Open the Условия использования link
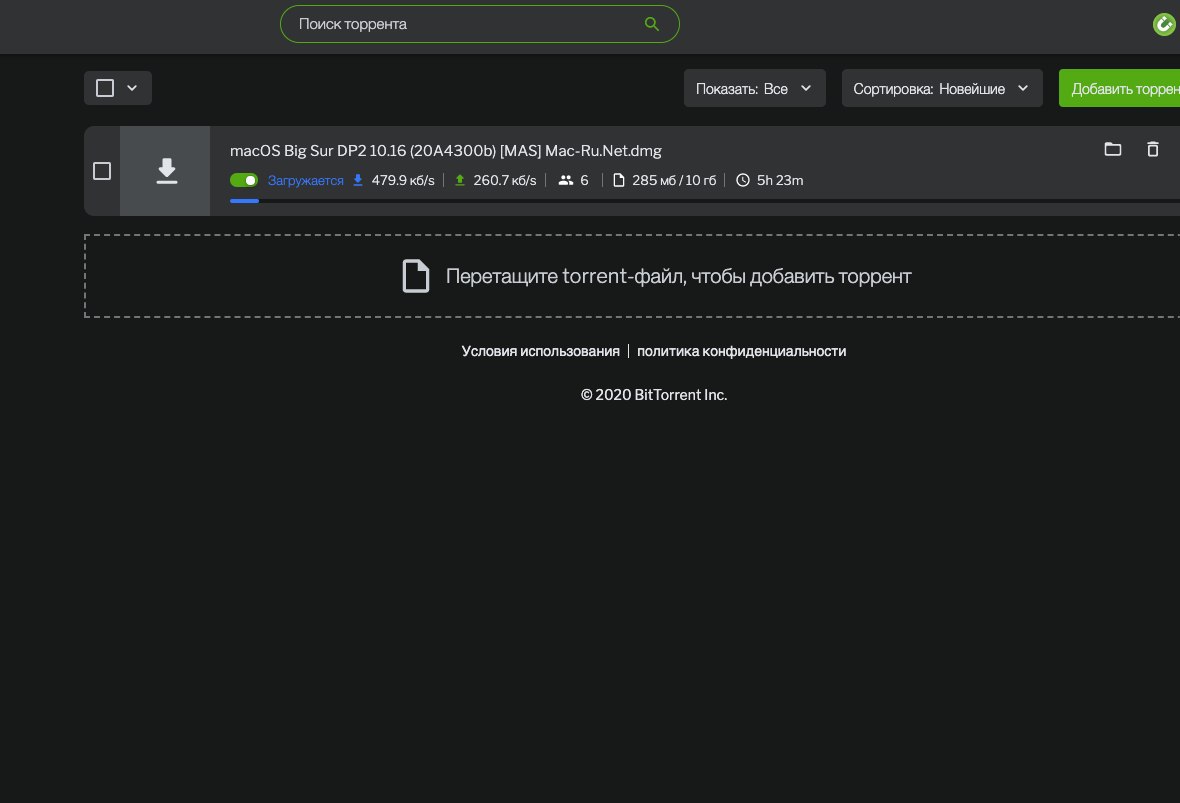Screen dimensions: 1180x803 (x=540, y=351)
